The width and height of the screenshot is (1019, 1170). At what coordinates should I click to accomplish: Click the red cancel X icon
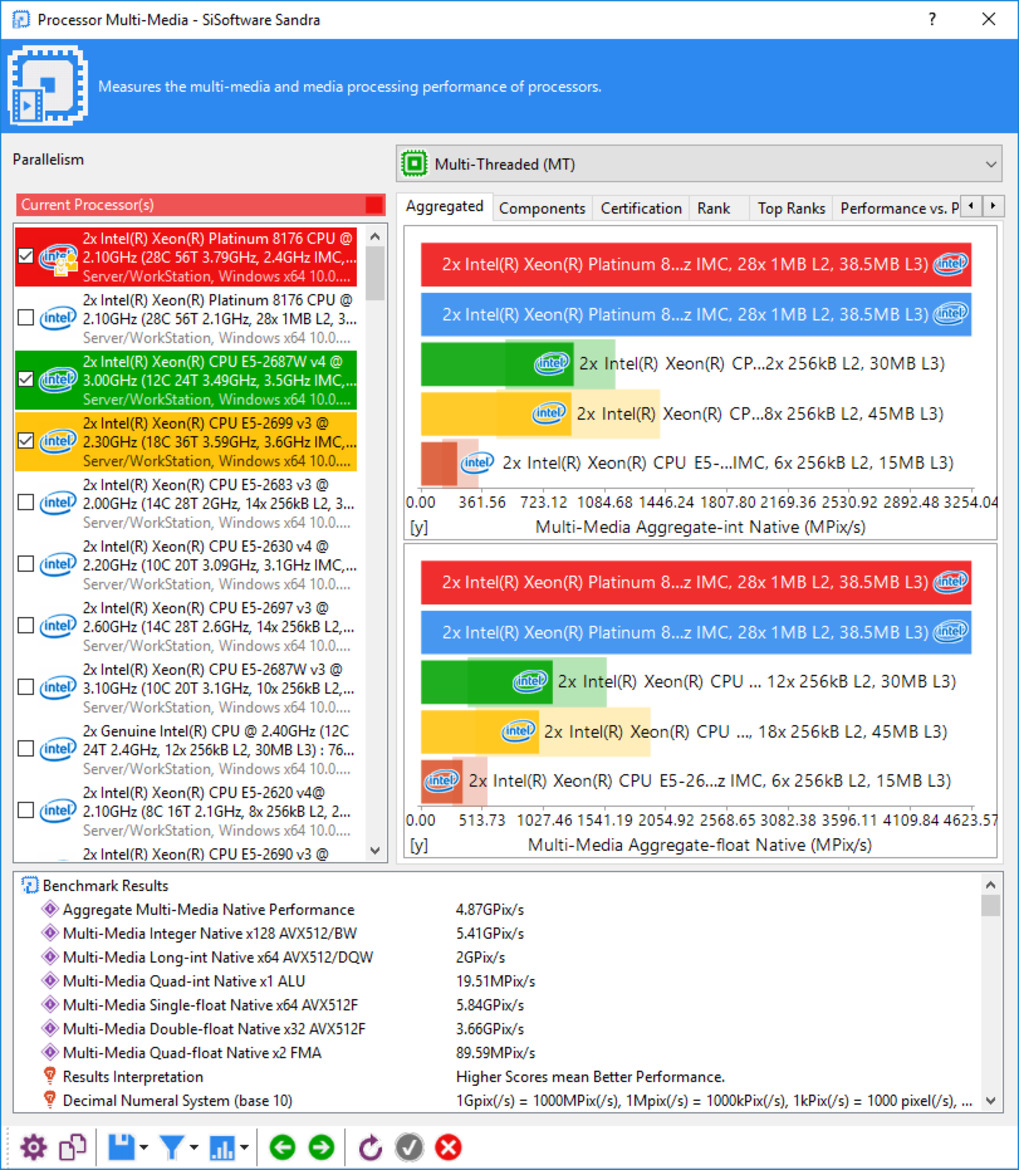point(448,1148)
